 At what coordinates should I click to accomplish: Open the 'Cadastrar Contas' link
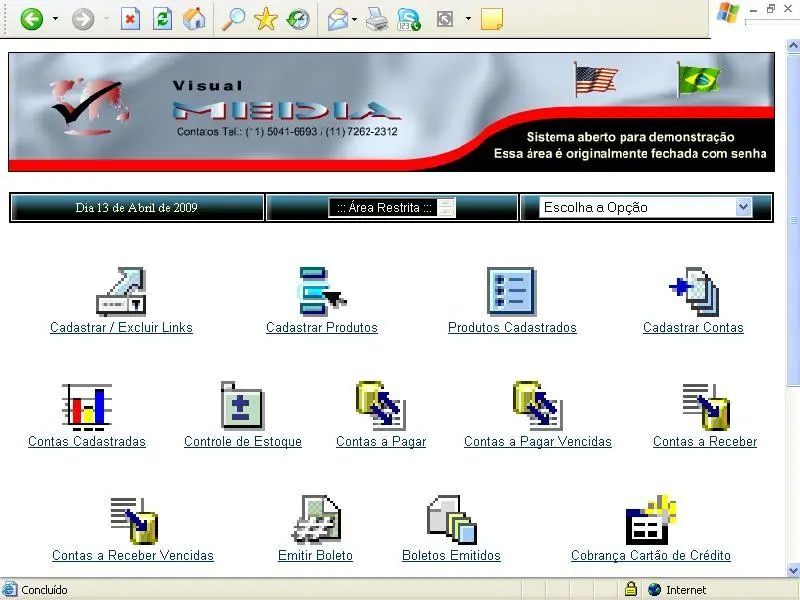coord(693,328)
